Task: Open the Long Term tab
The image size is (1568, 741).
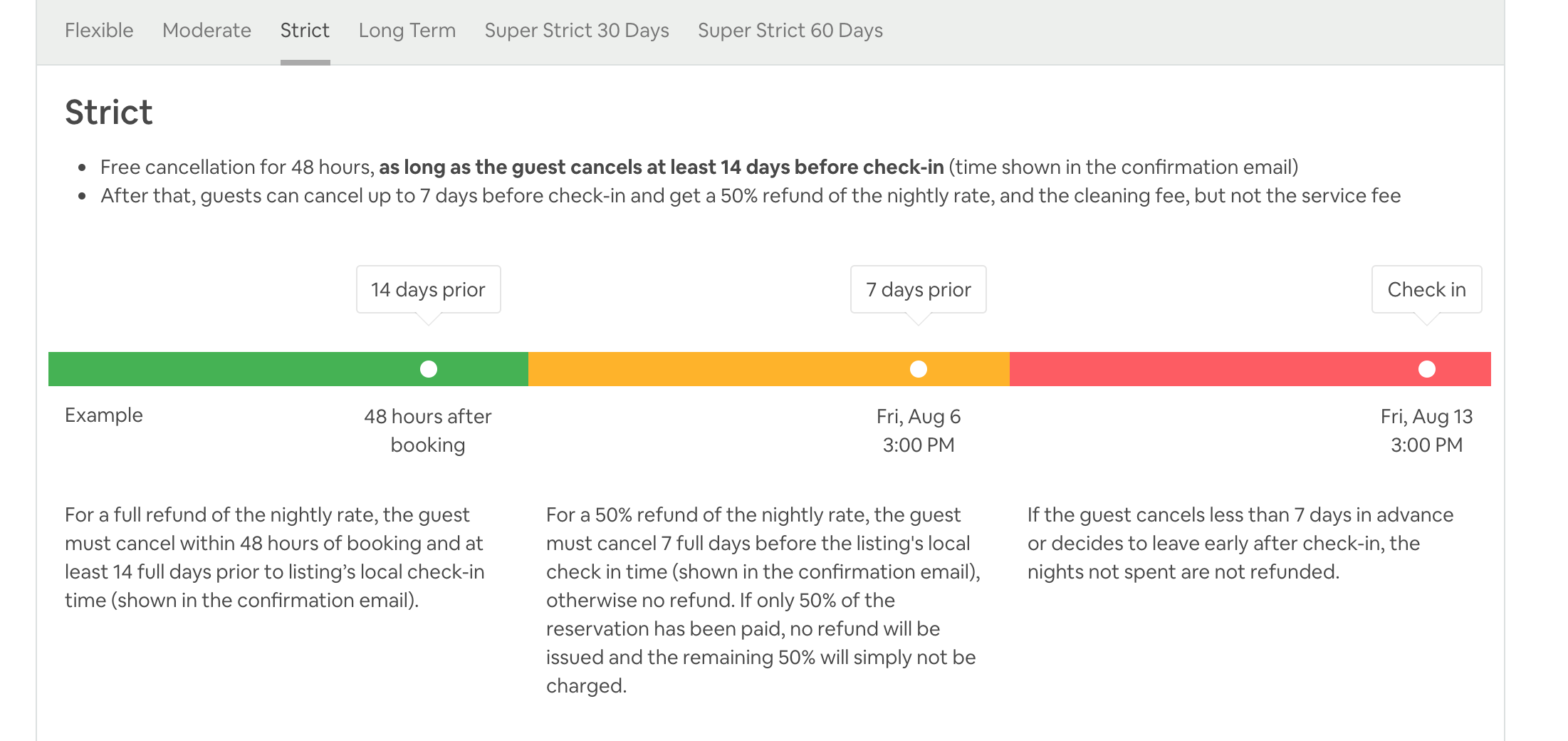Action: click(407, 31)
